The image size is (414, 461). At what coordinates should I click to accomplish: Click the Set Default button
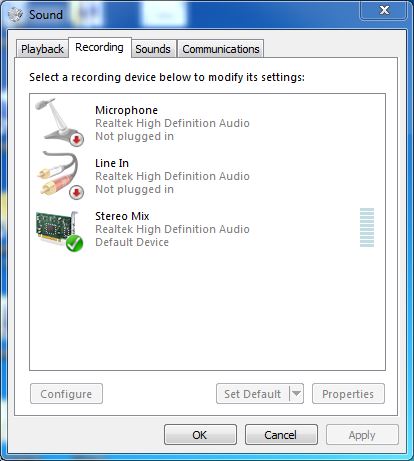(x=253, y=394)
